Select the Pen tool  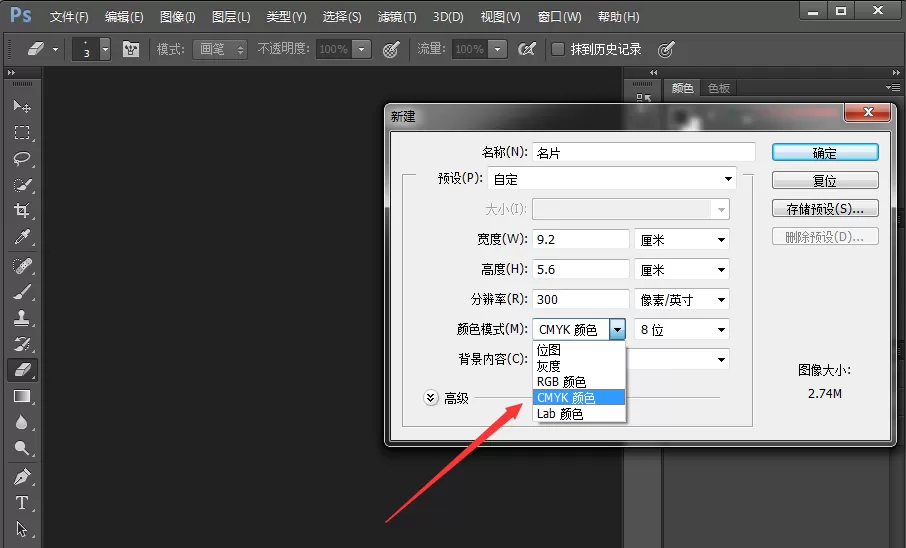point(22,477)
